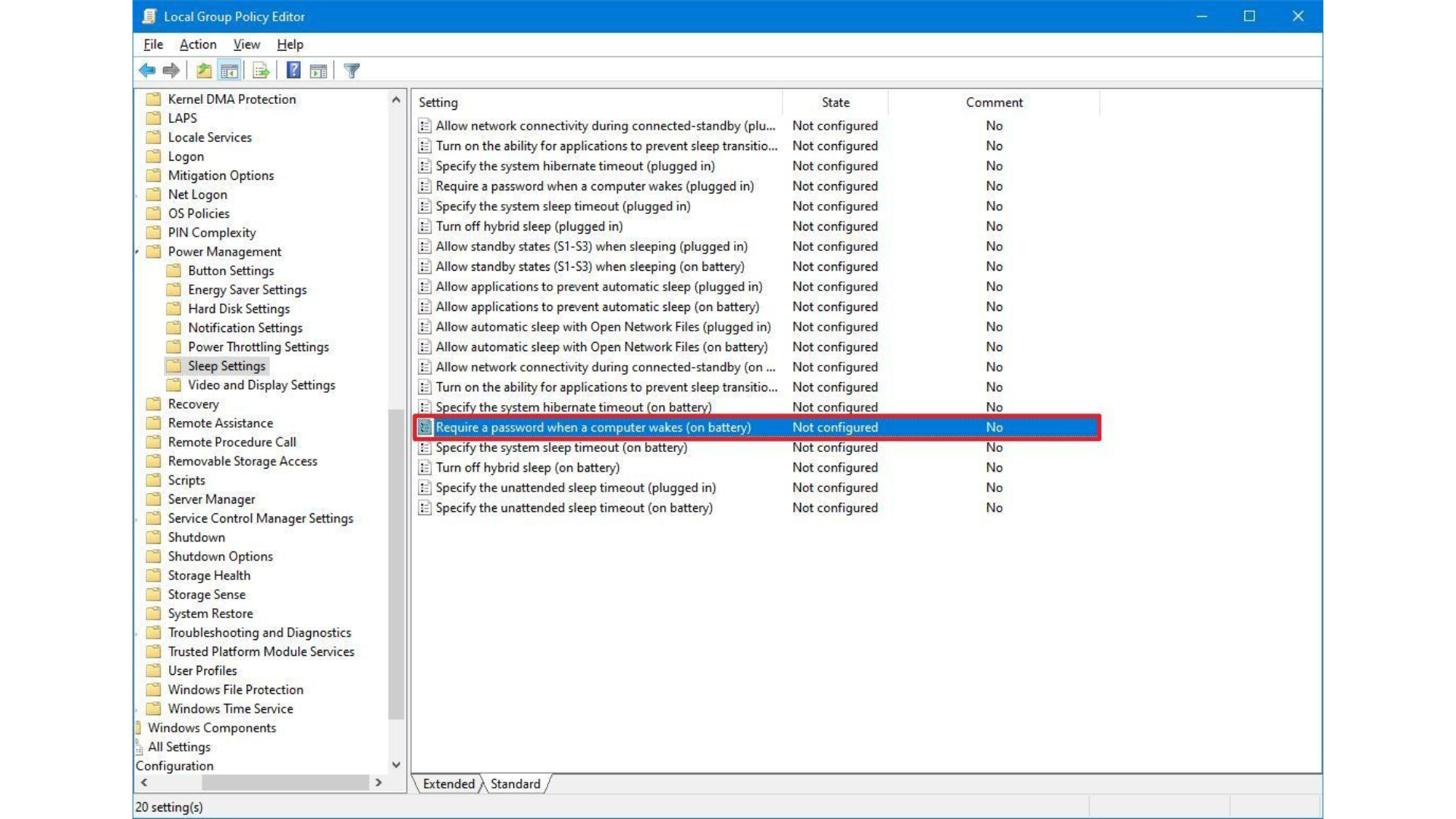Click the Filter toolbar icon
Viewport: 1456px width, 819px height.
coord(351,71)
